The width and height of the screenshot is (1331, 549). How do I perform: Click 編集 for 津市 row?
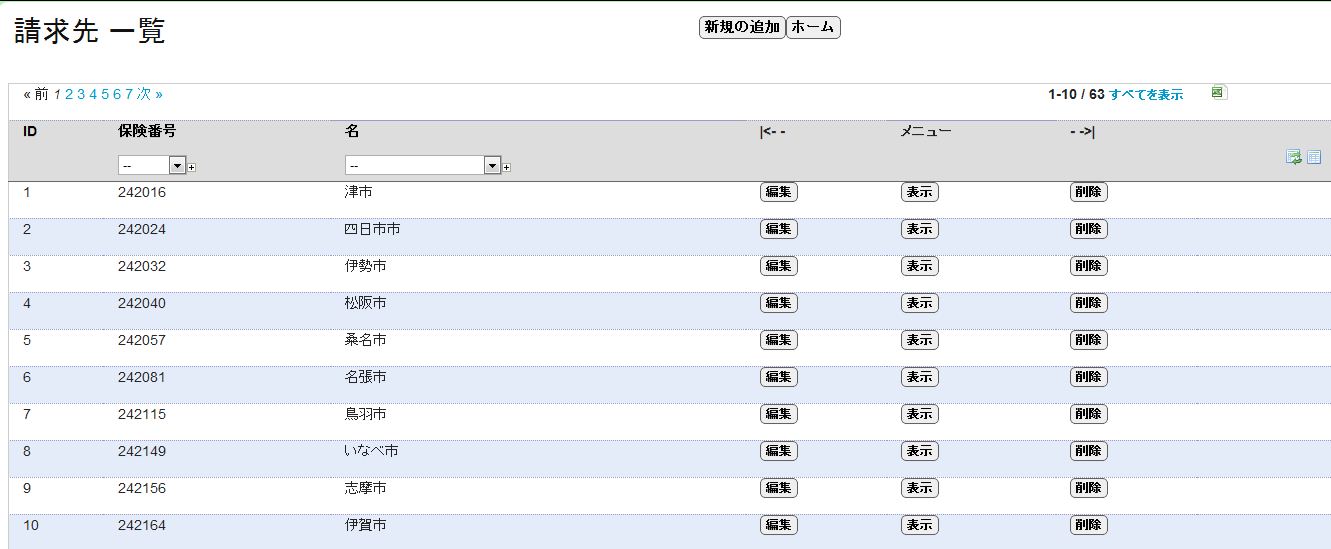click(x=779, y=192)
